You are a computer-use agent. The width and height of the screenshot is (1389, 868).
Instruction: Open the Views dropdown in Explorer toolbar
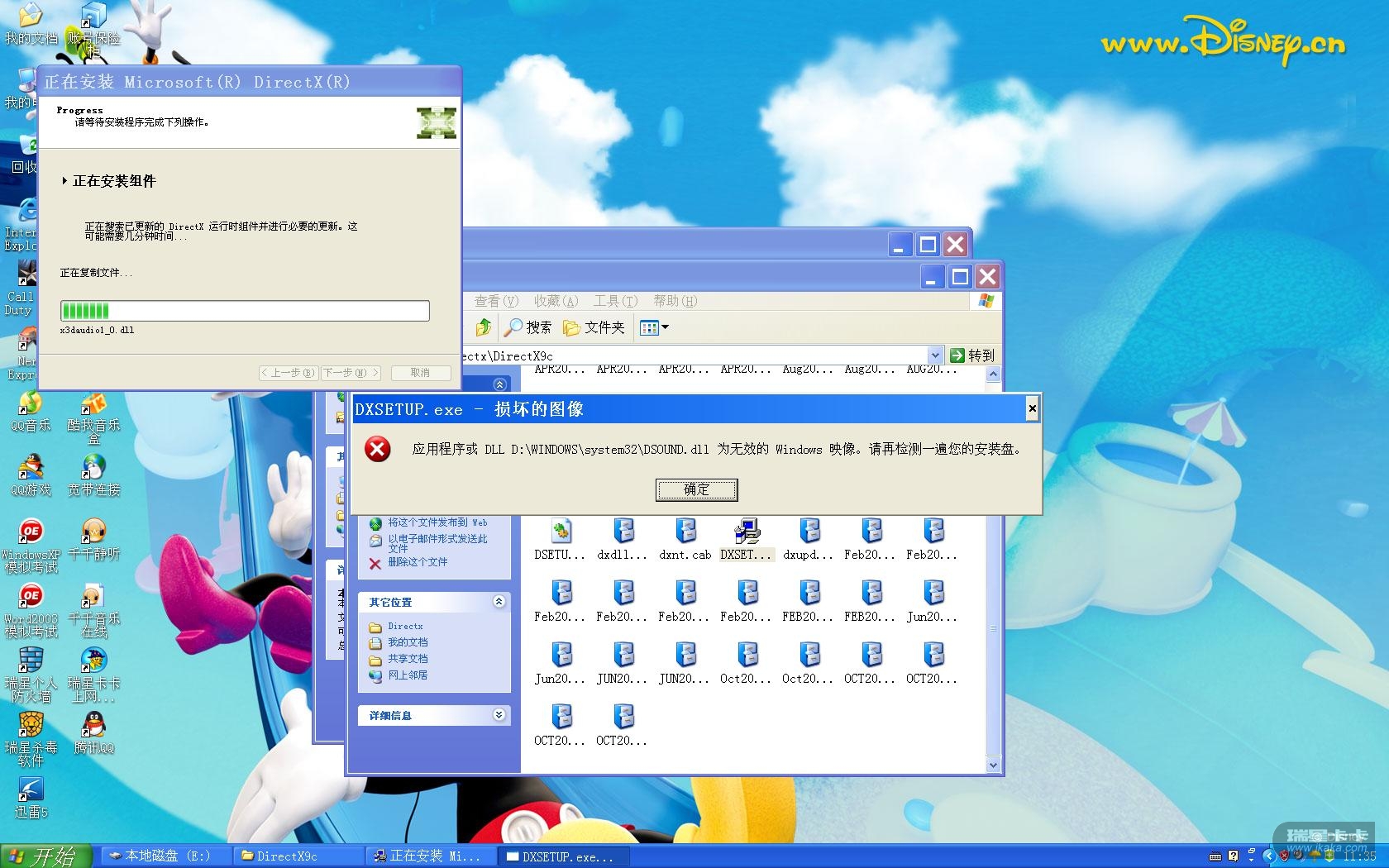pos(654,327)
